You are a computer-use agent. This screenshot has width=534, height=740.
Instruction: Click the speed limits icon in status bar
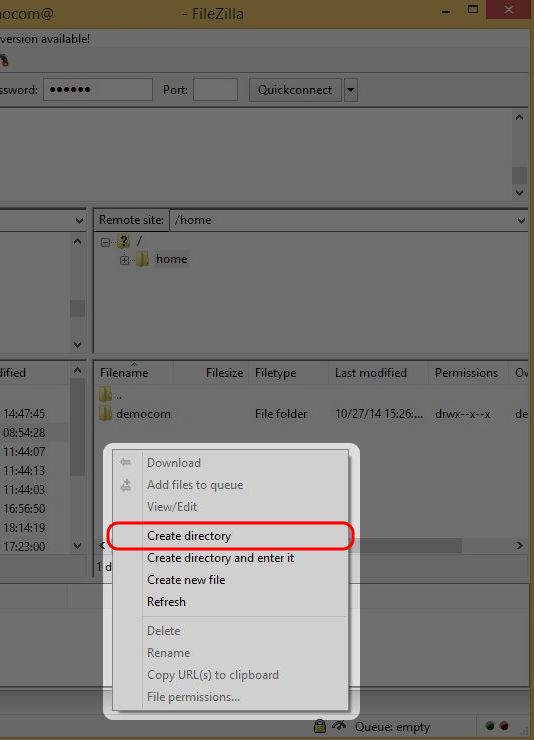tap(339, 726)
